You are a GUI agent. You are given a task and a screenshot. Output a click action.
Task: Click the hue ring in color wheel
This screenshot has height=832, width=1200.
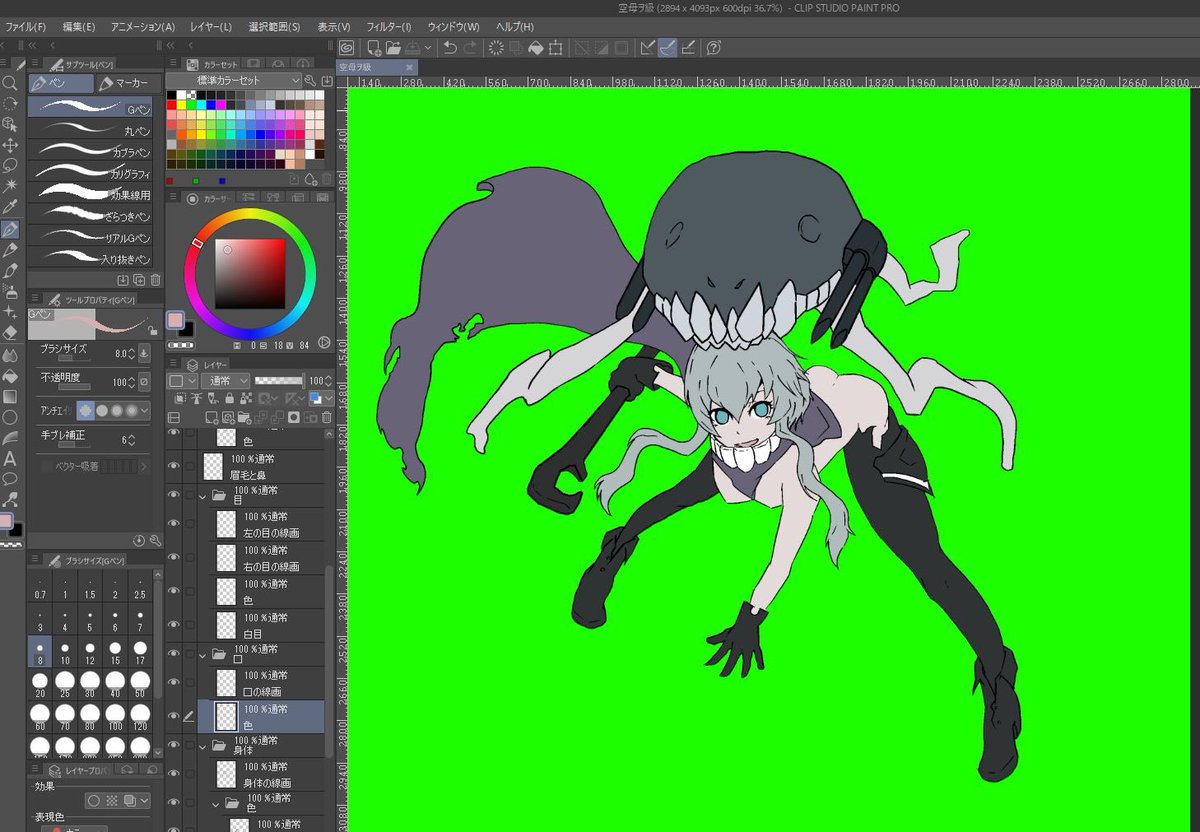tap(250, 215)
